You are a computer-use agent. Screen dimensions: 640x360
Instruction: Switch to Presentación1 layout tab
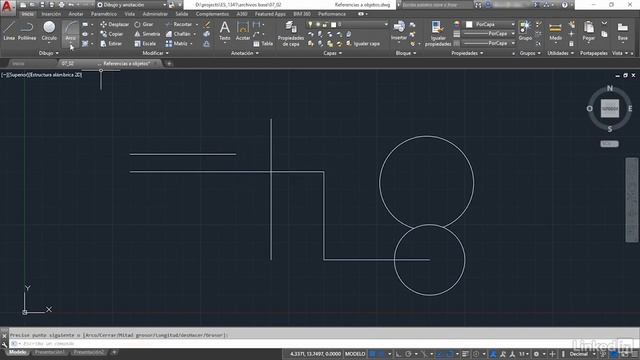click(x=50, y=352)
